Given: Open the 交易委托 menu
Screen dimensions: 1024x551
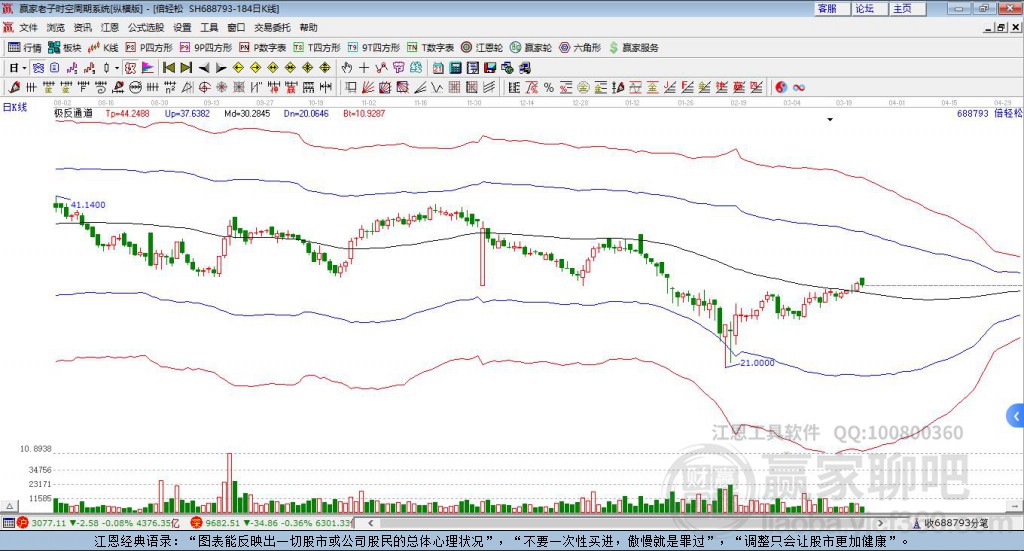Looking at the screenshot, I should click(x=272, y=27).
